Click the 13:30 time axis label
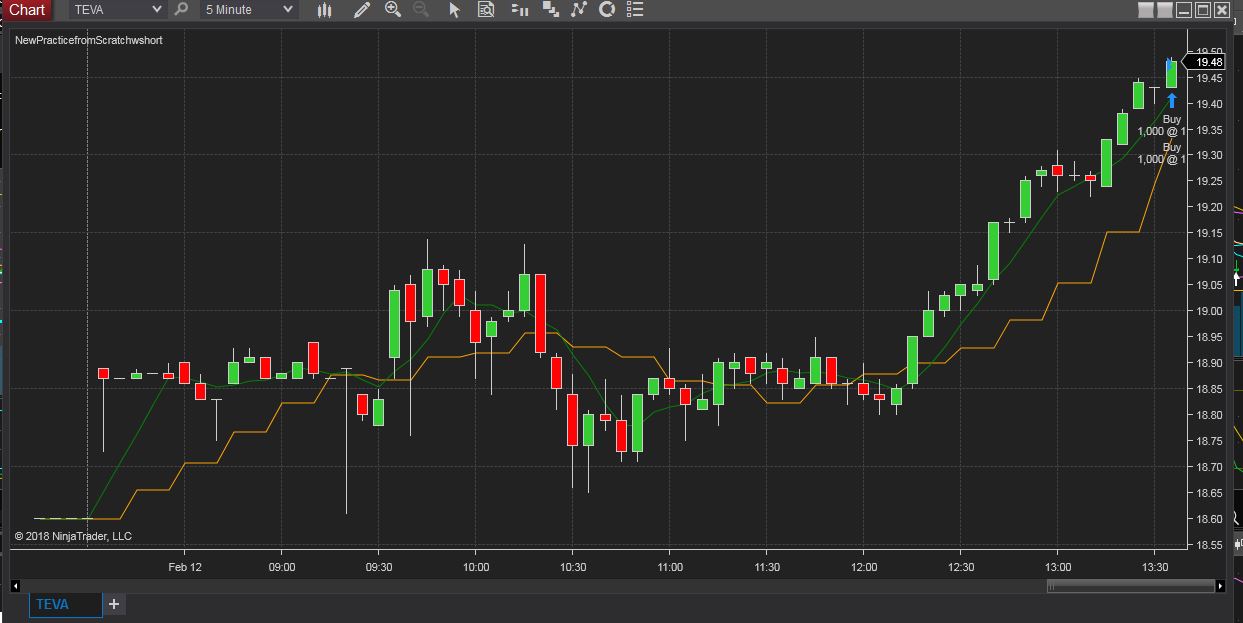The width and height of the screenshot is (1243, 623). 1155,567
